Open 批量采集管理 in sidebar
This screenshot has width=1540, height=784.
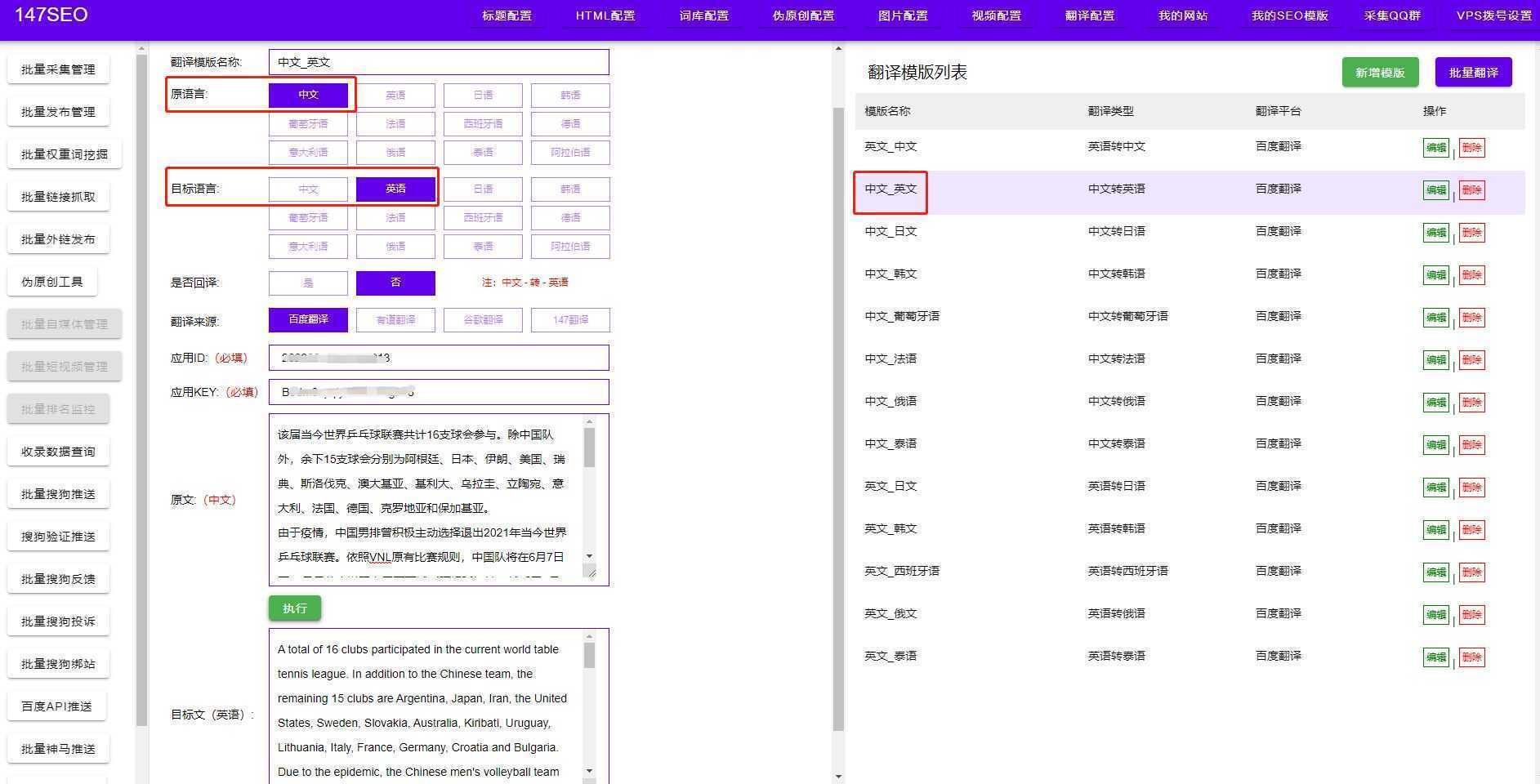click(x=58, y=69)
